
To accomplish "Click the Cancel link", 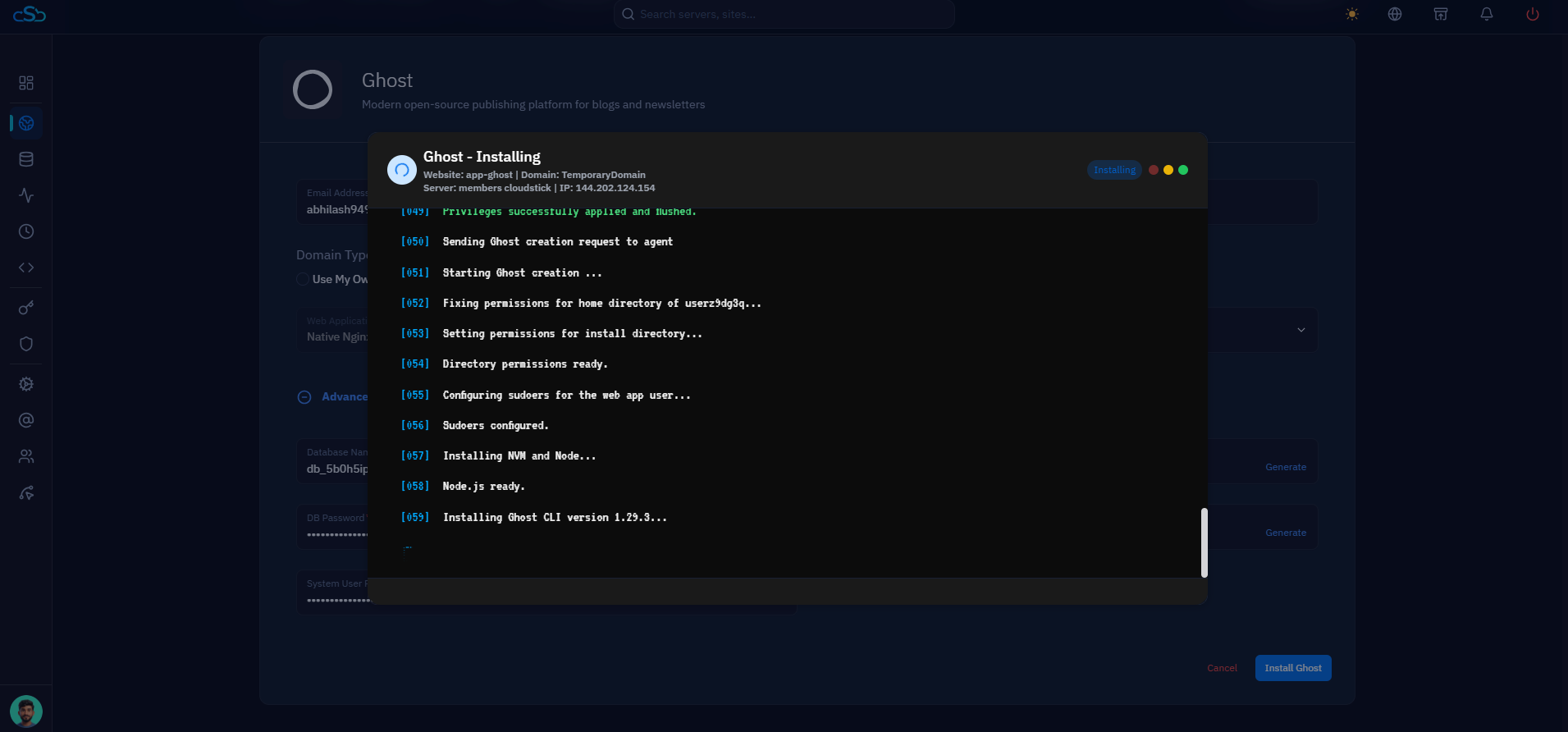I will tap(1222, 668).
